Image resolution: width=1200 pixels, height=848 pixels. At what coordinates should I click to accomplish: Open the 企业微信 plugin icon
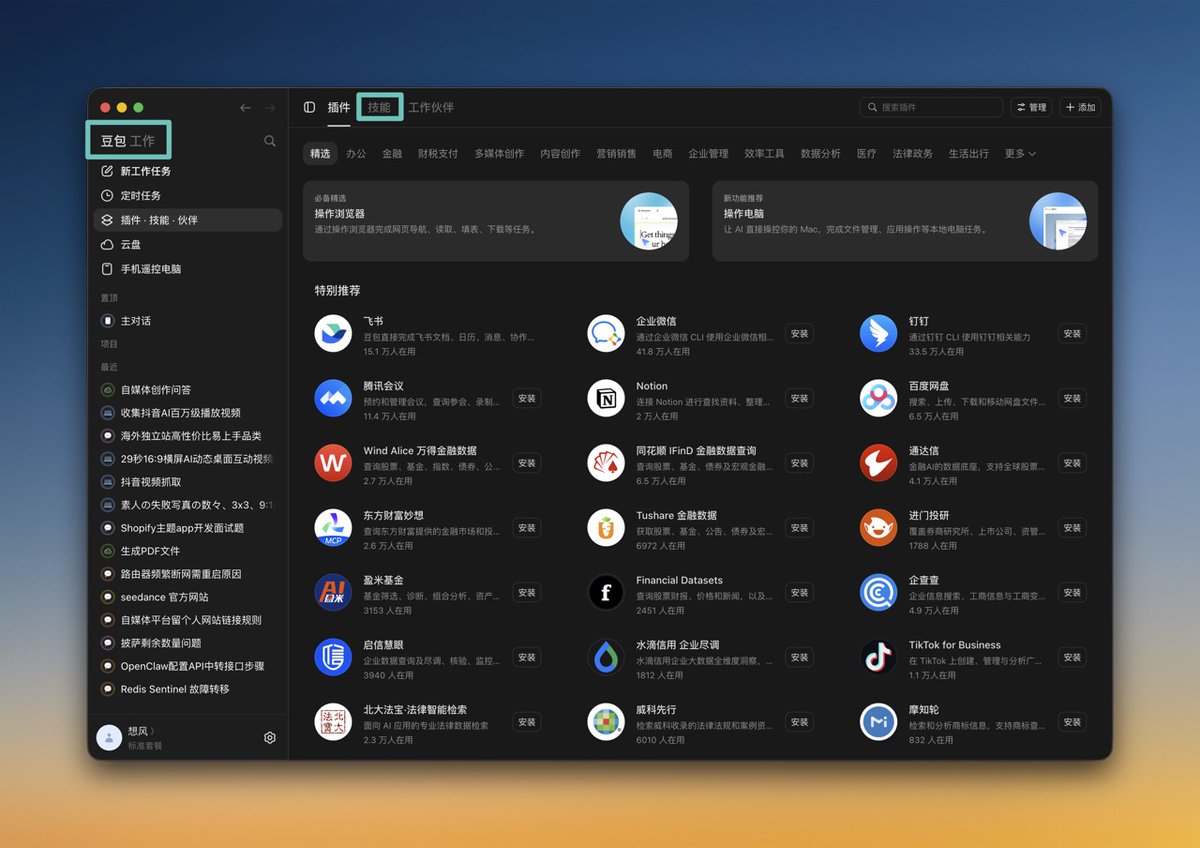pos(606,333)
